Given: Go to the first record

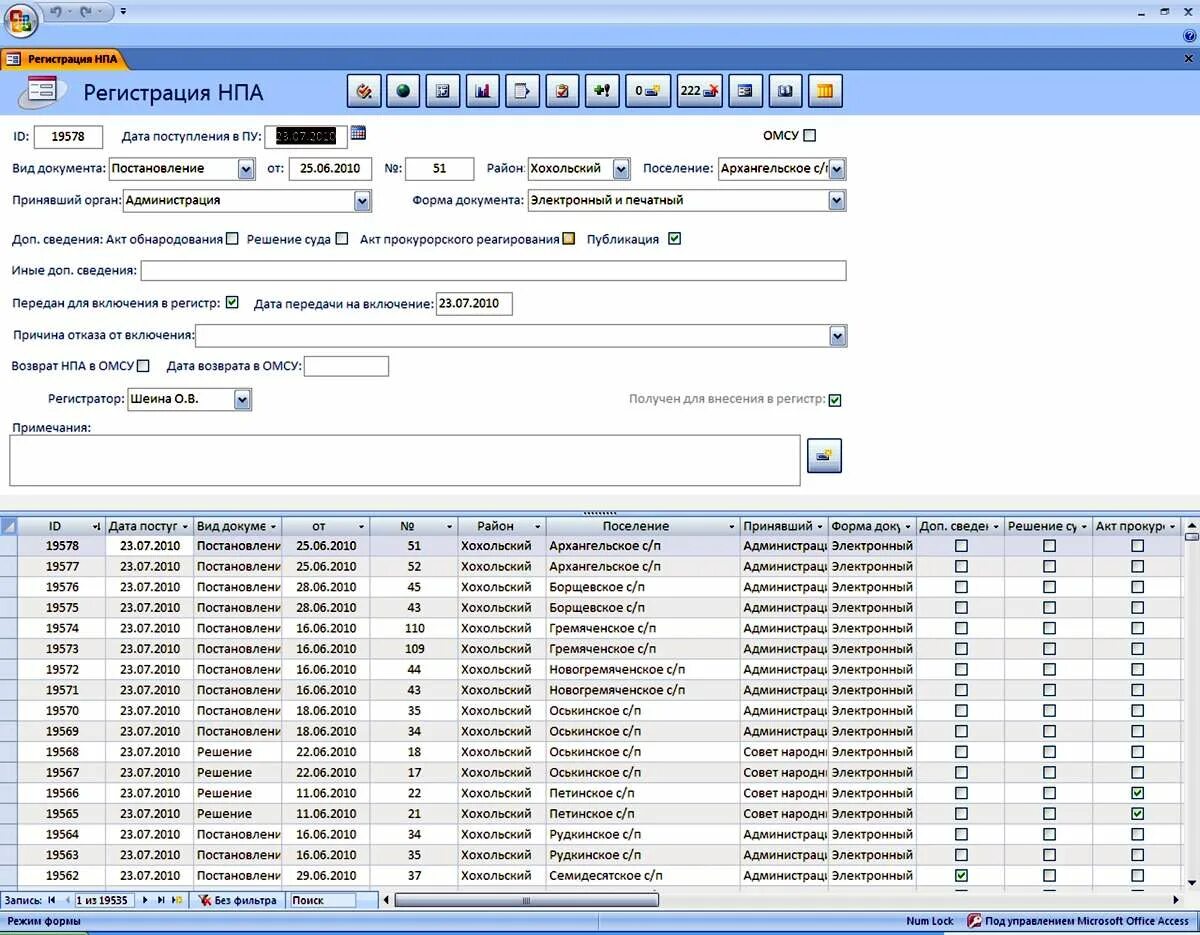Looking at the screenshot, I should click(52, 900).
